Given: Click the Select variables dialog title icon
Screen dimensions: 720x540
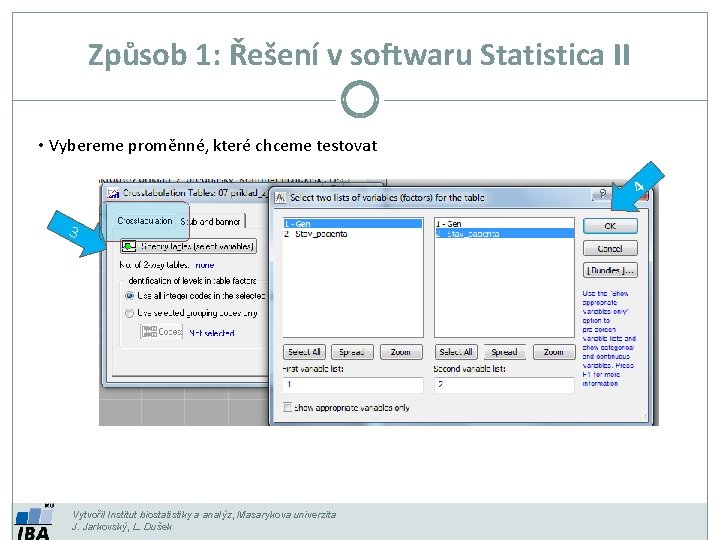Looking at the screenshot, I should pyautogui.click(x=280, y=198).
